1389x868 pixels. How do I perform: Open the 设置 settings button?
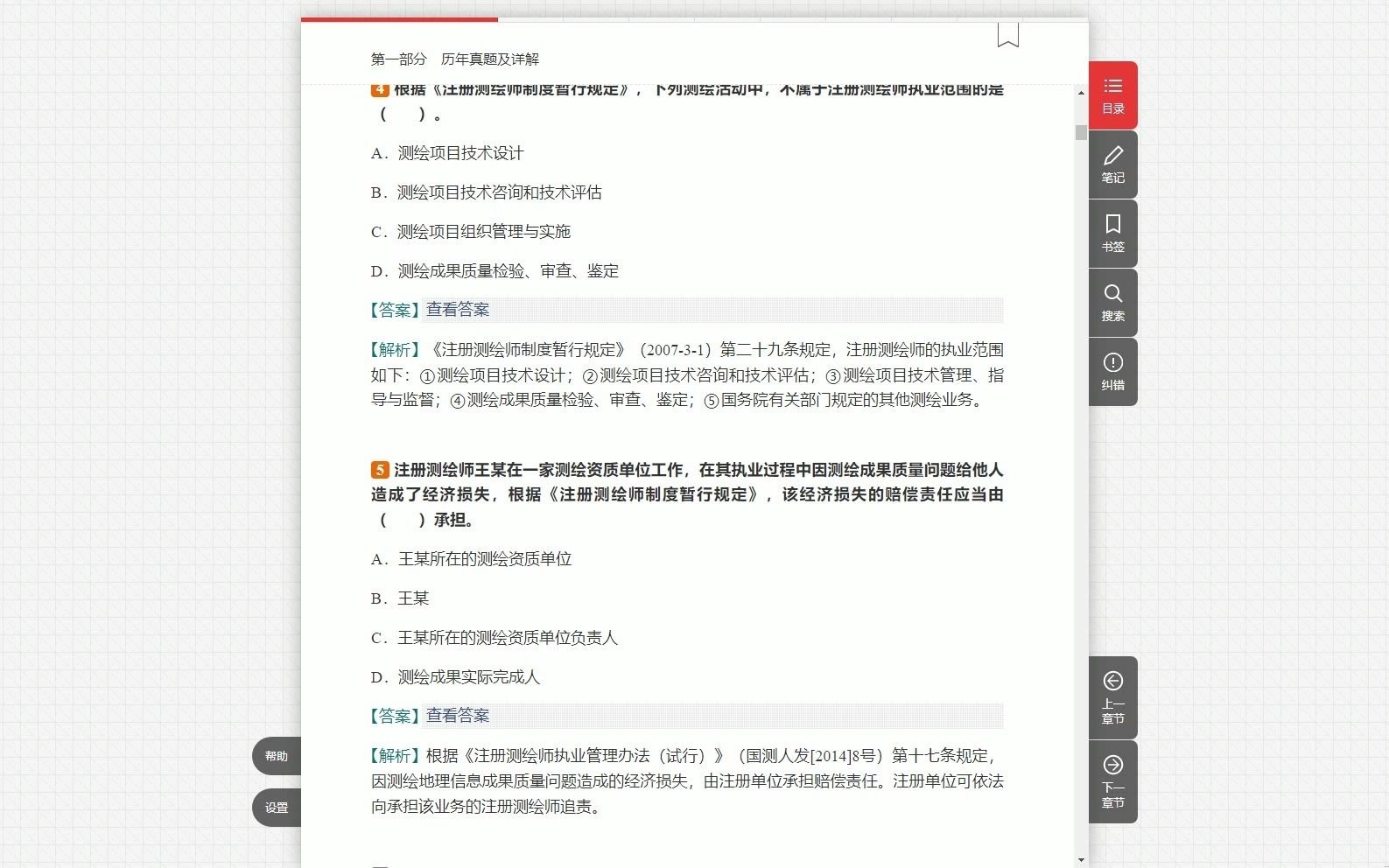coord(277,808)
